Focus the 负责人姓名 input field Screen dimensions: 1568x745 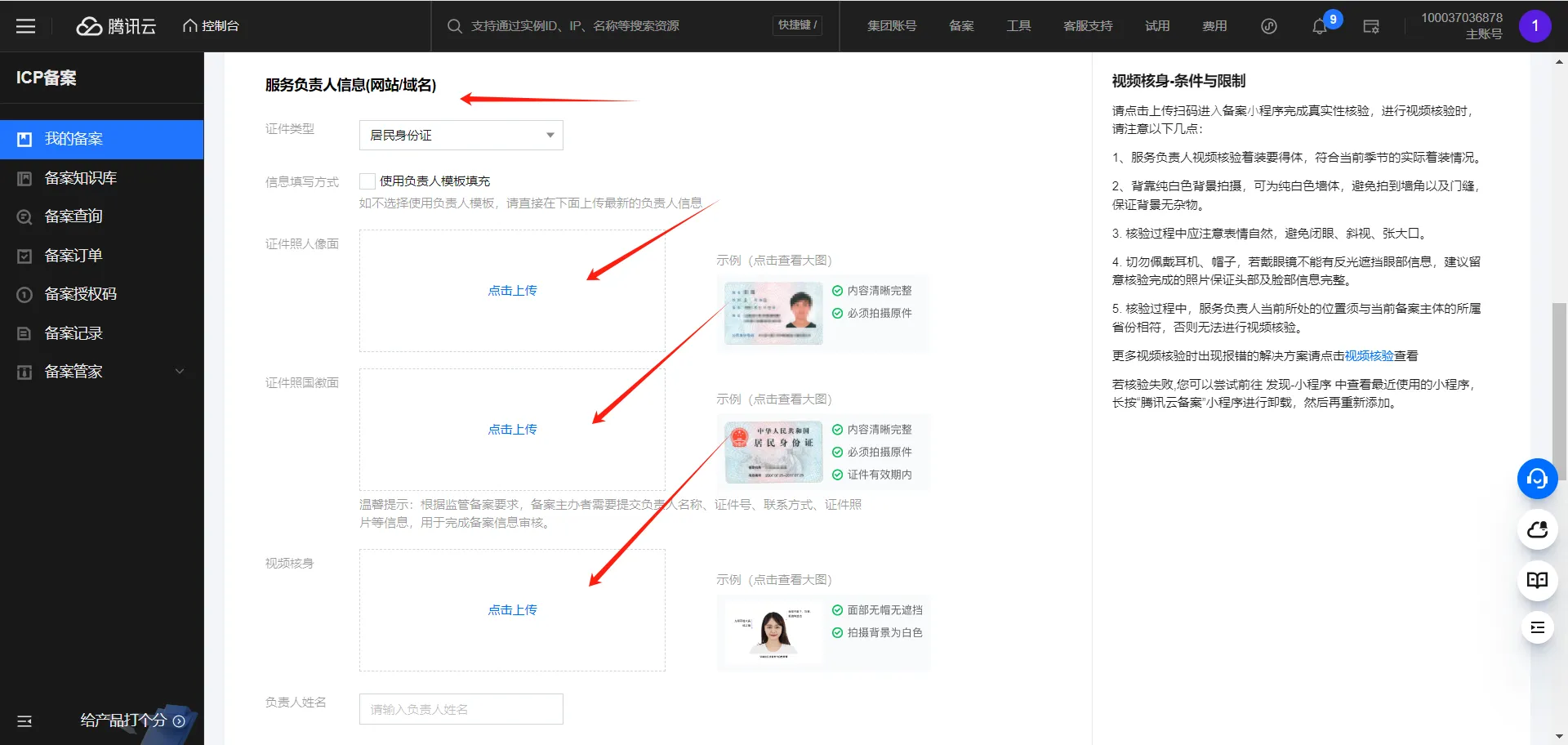point(461,709)
